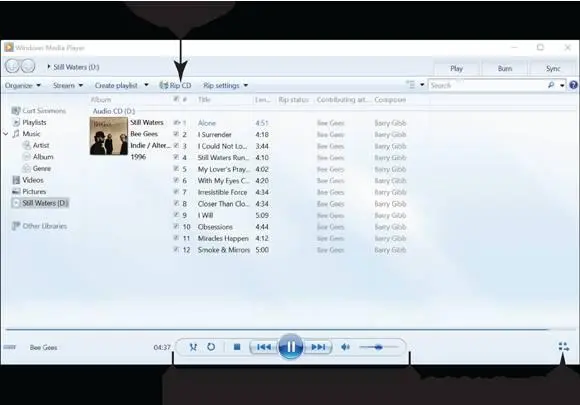The image size is (580, 405).
Task: Click the search magnifier icon
Action: tap(551, 85)
